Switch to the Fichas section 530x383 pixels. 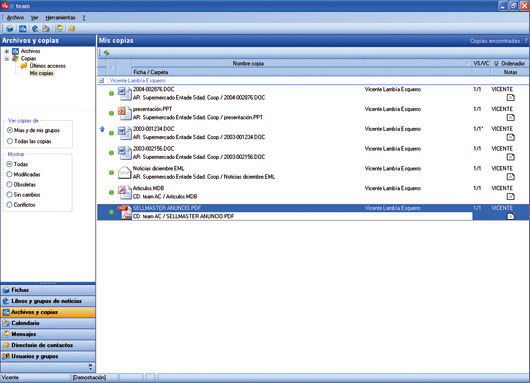48,290
